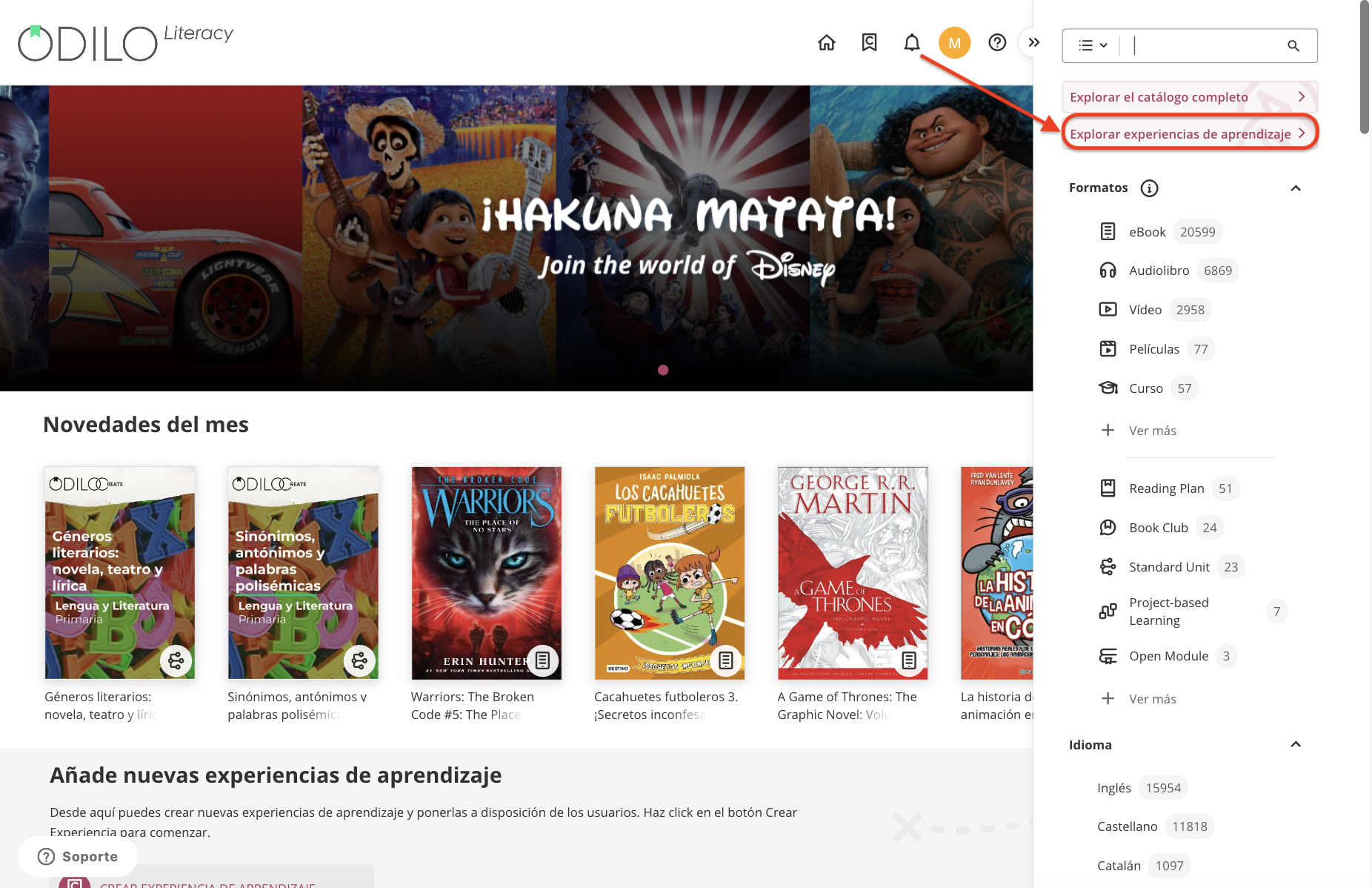Open the search type list dropdown
Image resolution: width=1372 pixels, height=888 pixels.
1093,46
